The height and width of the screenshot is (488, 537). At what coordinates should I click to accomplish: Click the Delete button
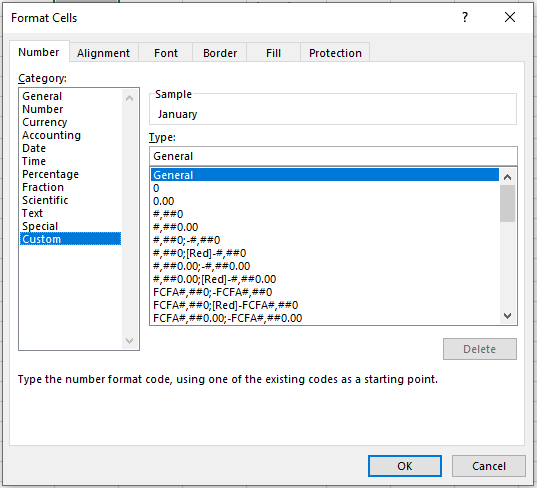[479, 349]
